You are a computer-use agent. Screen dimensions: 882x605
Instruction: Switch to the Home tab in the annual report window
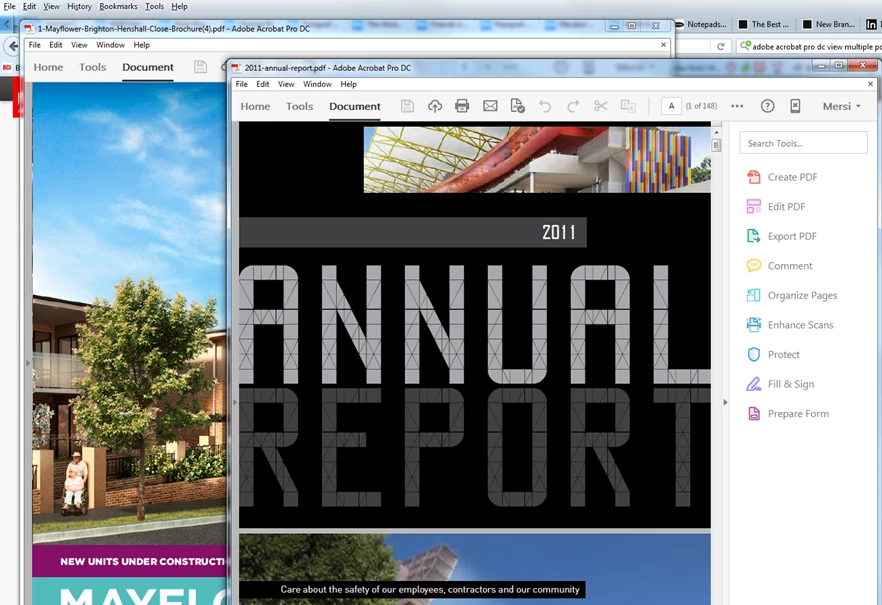click(x=255, y=106)
